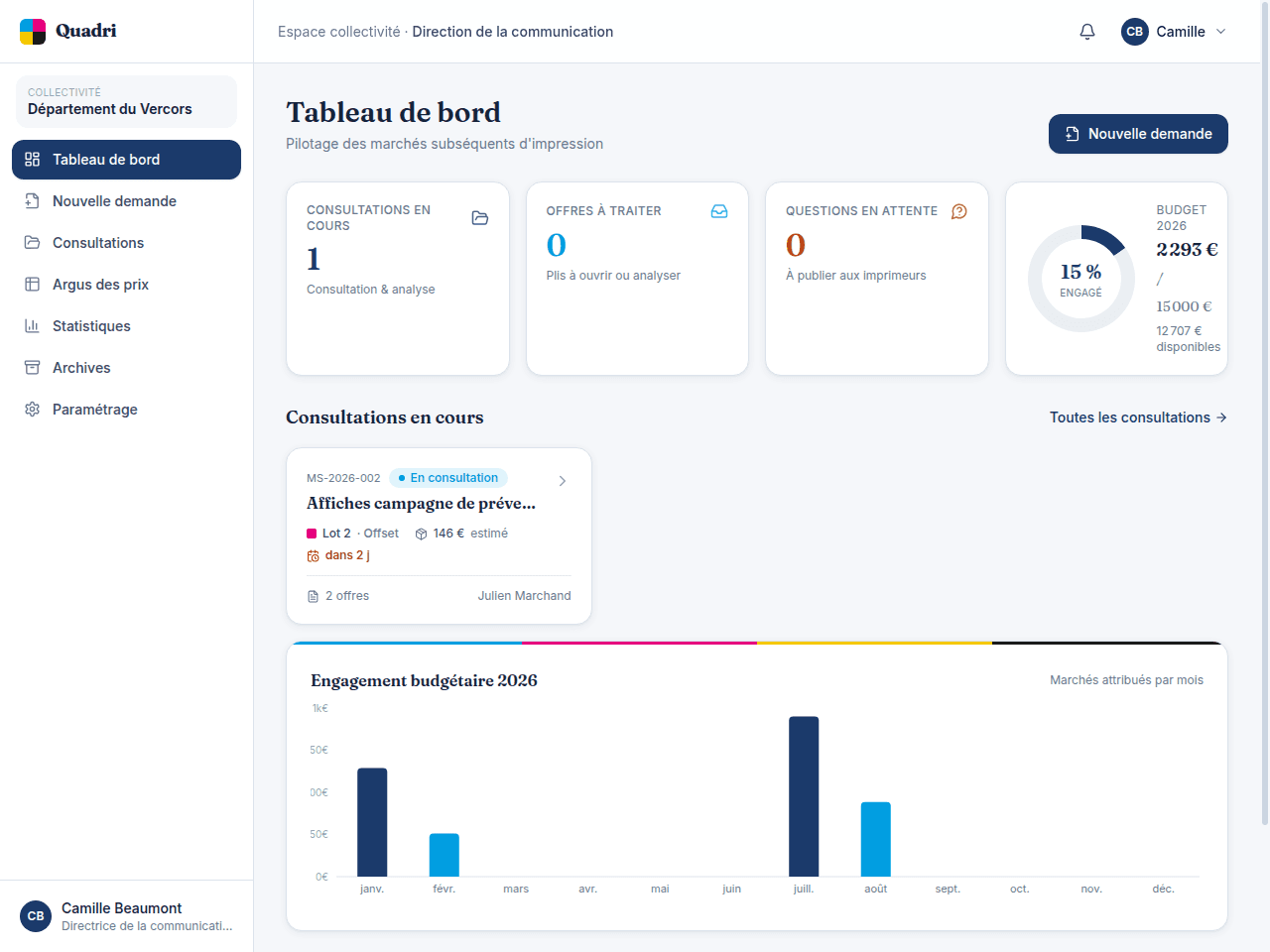Go to Tableau de bord menu item
Viewport: 1270px width, 952px height.
pos(126,160)
